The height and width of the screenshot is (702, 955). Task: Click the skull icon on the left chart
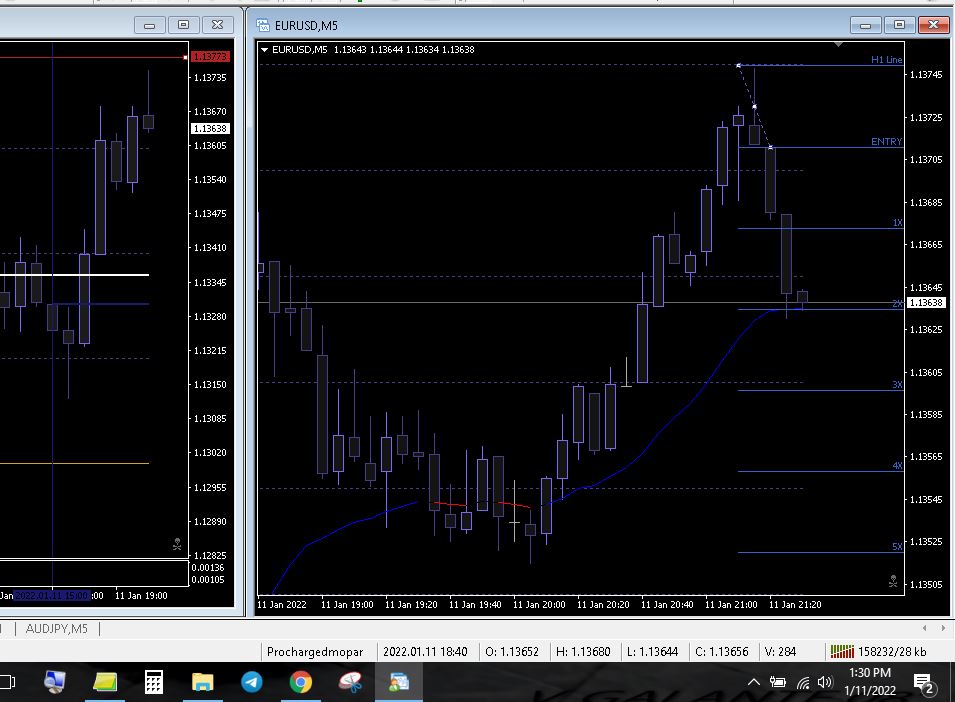[177, 544]
